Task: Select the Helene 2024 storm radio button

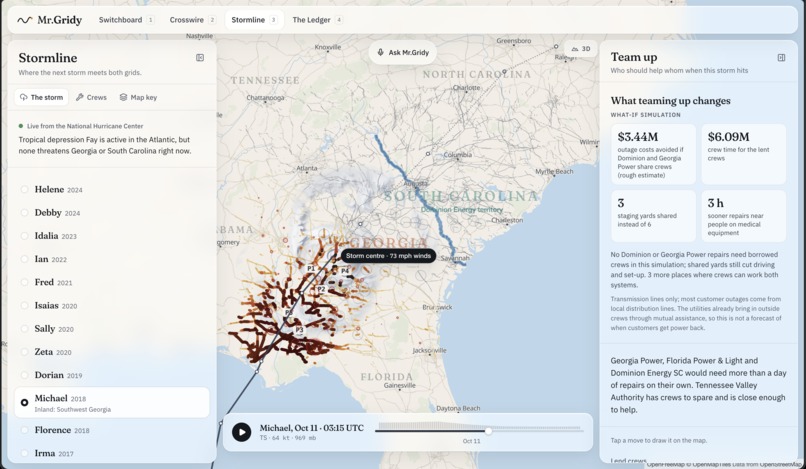Action: (24, 189)
